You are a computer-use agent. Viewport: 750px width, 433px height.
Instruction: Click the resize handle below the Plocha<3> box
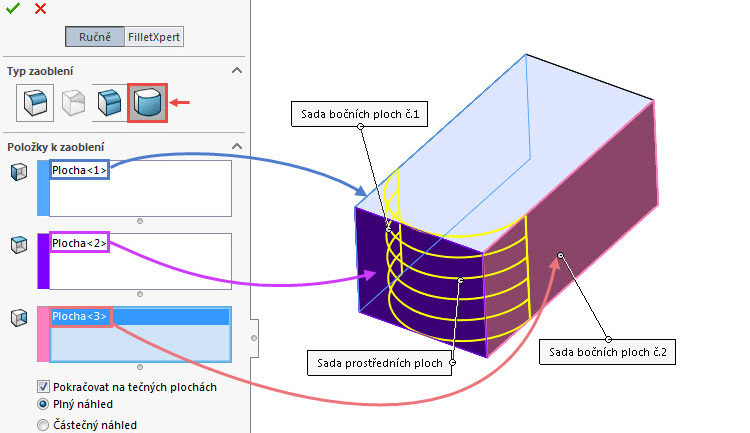140,367
